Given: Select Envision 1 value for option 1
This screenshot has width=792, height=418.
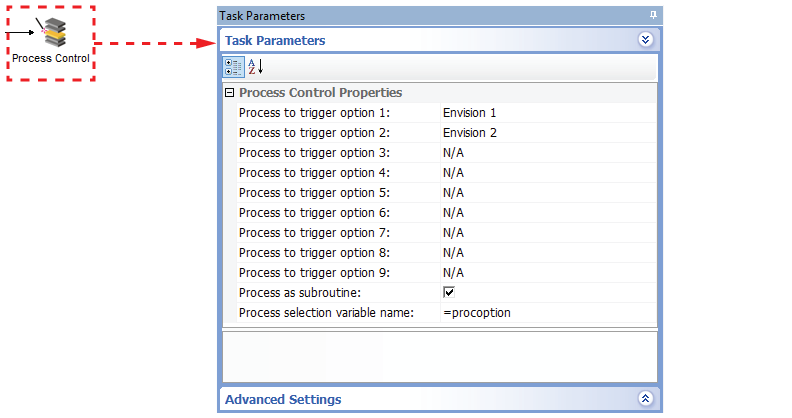Looking at the screenshot, I should 469,113.
